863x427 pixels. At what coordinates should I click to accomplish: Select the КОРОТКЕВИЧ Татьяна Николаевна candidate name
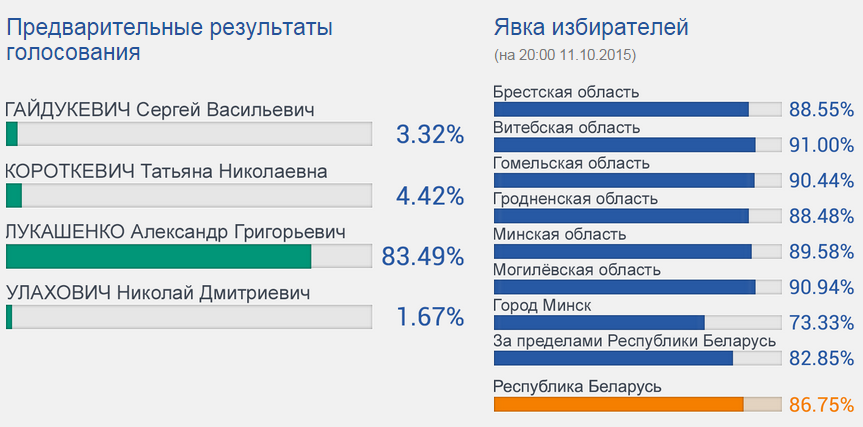pyautogui.click(x=166, y=171)
